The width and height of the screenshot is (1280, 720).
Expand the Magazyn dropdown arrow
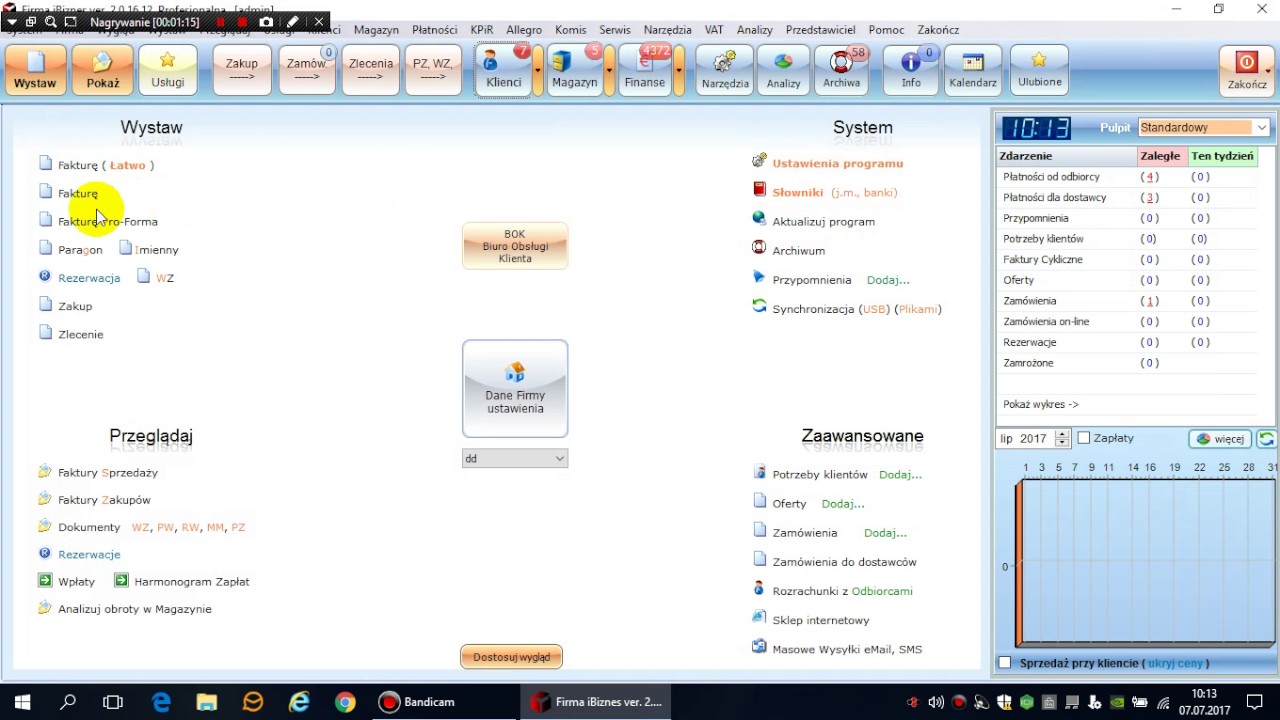pyautogui.click(x=609, y=71)
